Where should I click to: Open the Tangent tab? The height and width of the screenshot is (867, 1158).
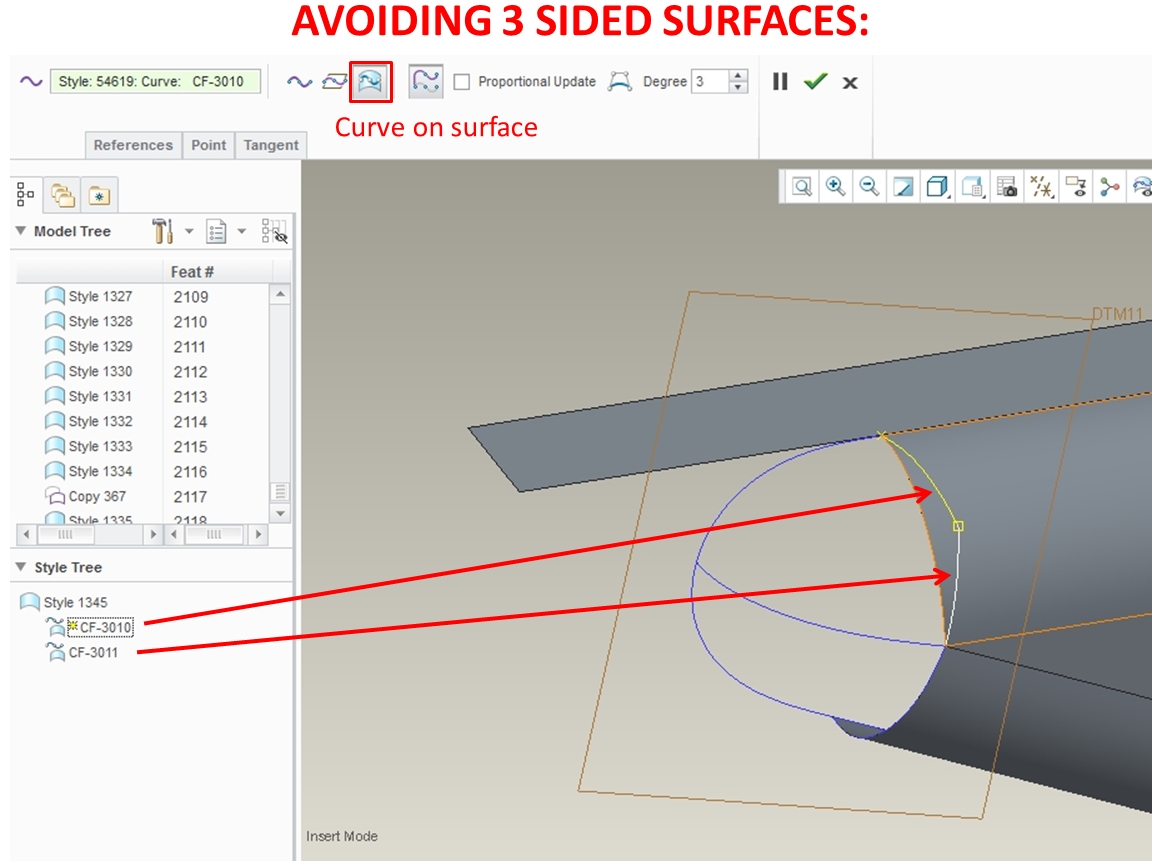coord(271,145)
